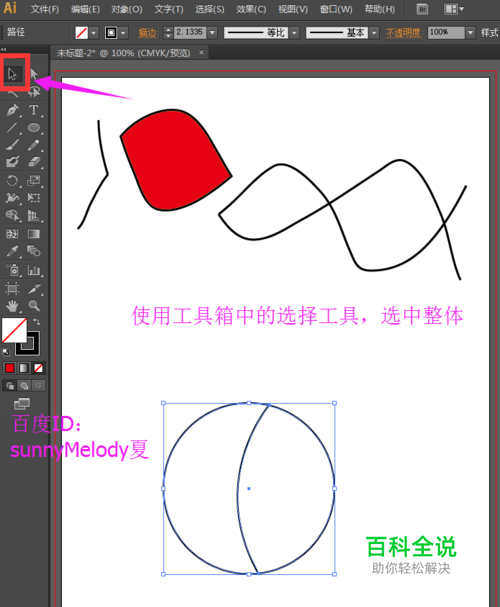Set None with the slashed button

click(x=38, y=368)
